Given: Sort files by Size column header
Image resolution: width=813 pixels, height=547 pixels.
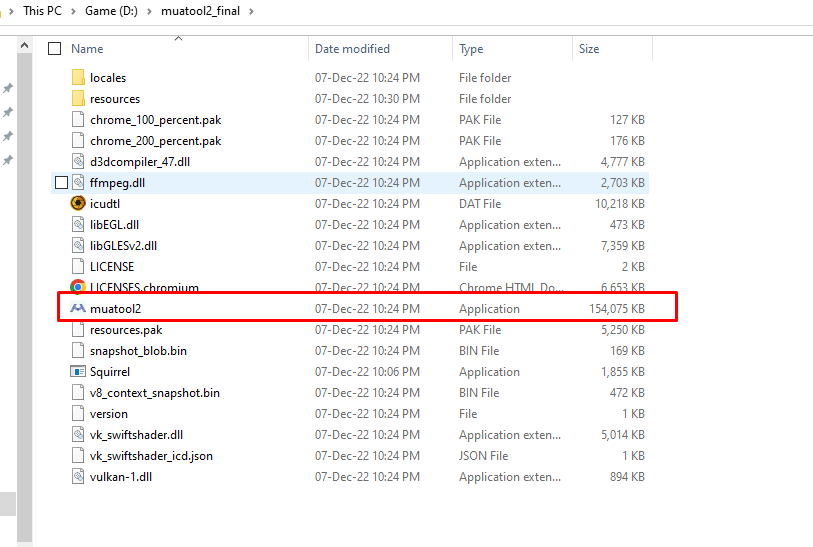Looking at the screenshot, I should (x=589, y=48).
